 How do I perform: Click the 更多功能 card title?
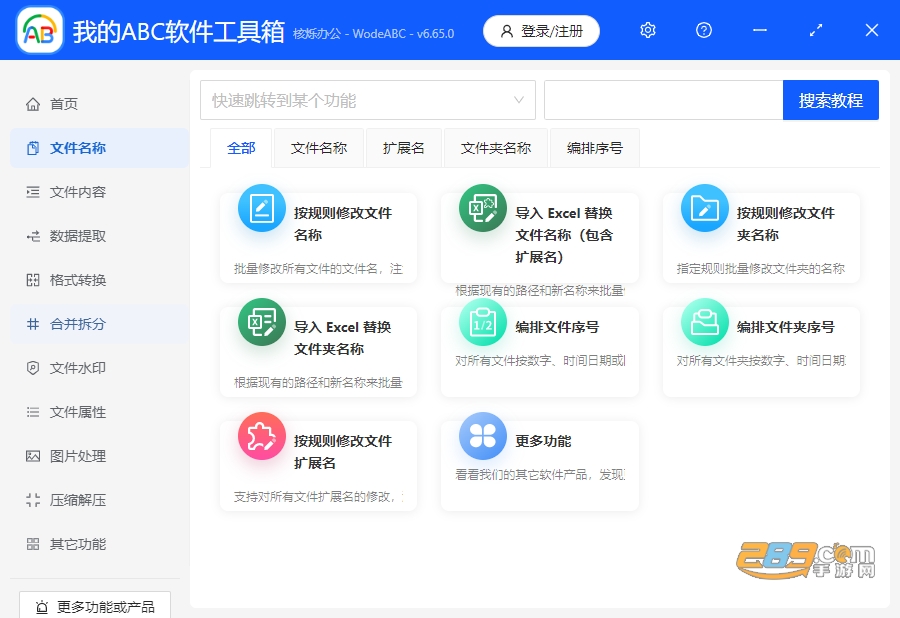(x=543, y=441)
